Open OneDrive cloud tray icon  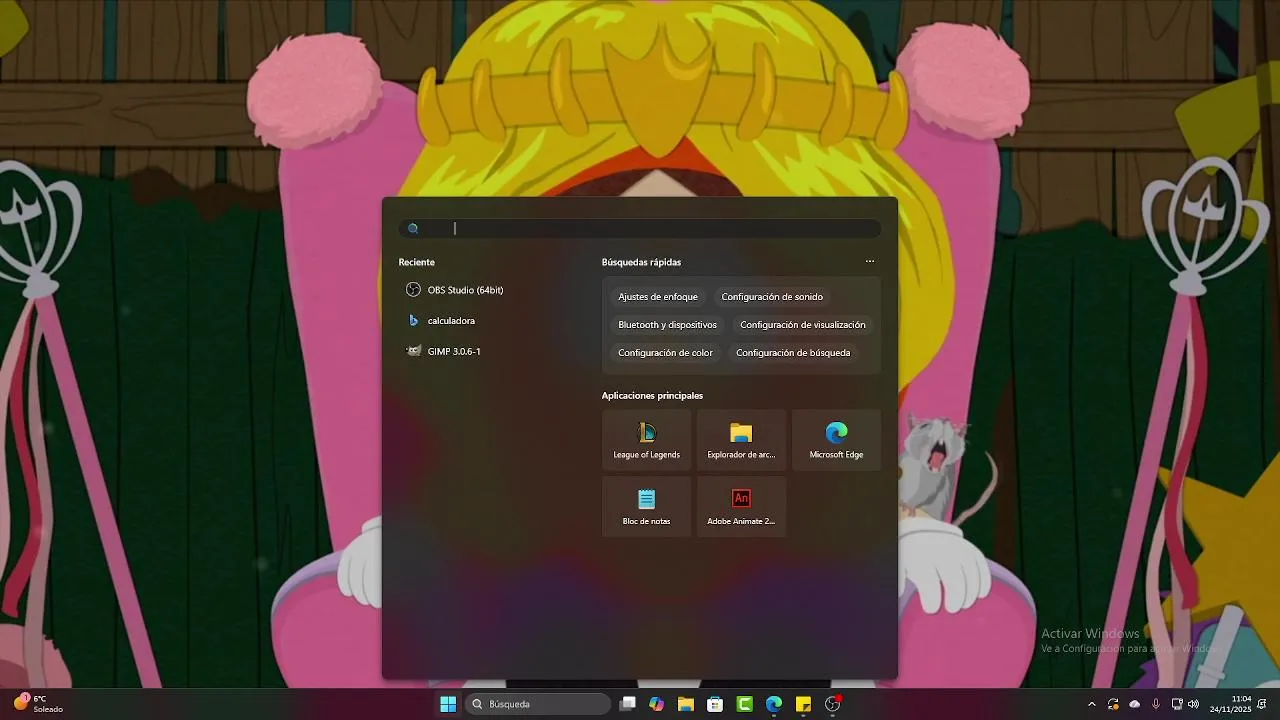pyautogui.click(x=1135, y=704)
